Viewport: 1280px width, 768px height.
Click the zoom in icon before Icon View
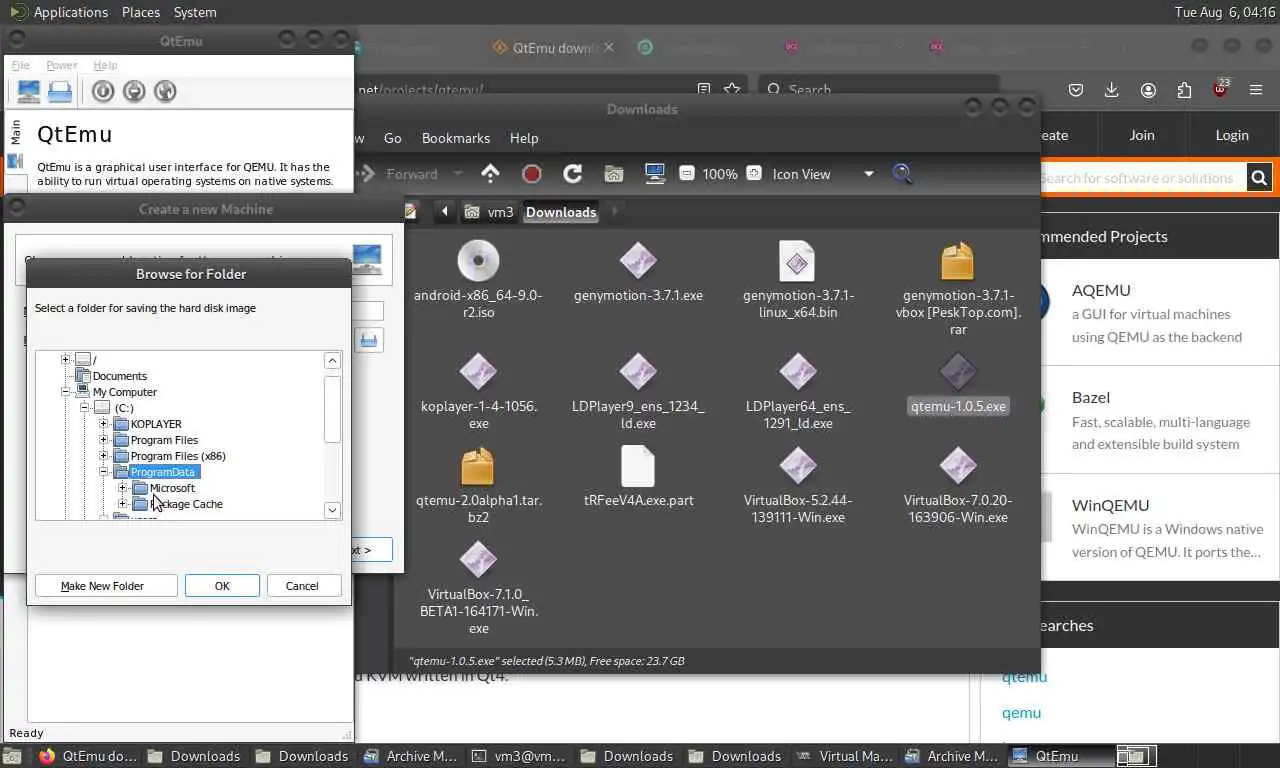(x=754, y=174)
